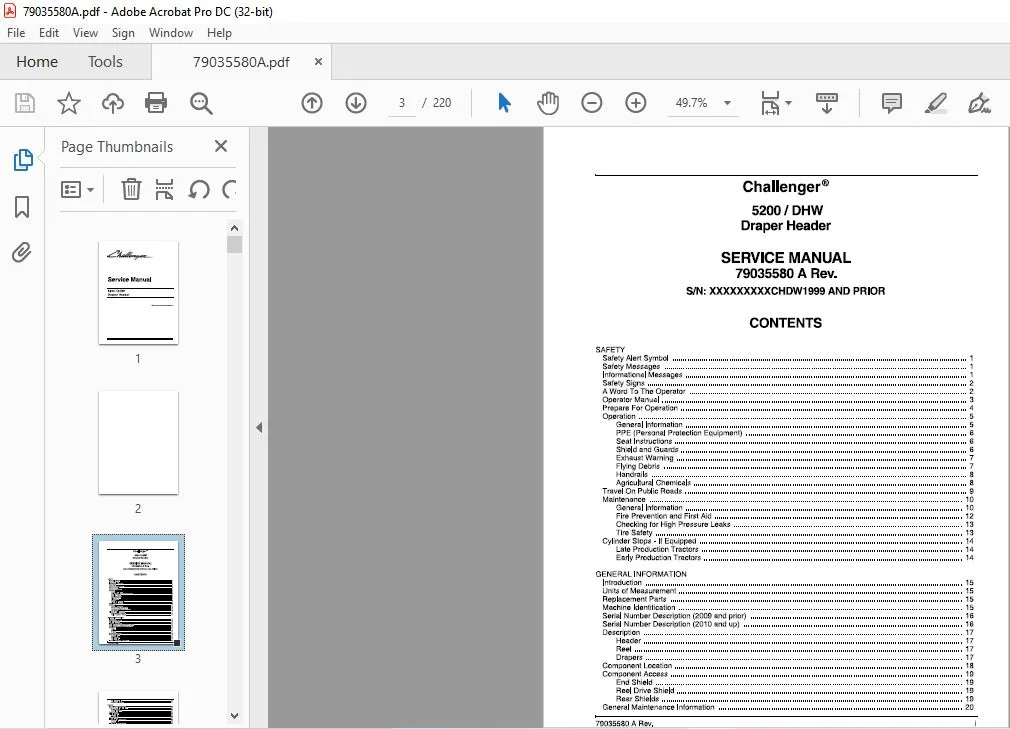Select the arrow Selection tool
The image size is (1010, 729).
[504, 103]
